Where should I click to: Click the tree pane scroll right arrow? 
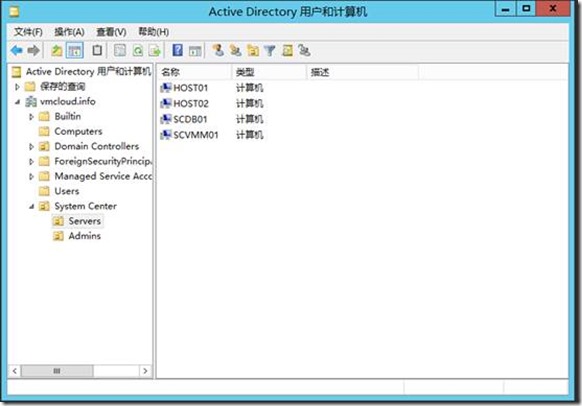click(x=145, y=371)
